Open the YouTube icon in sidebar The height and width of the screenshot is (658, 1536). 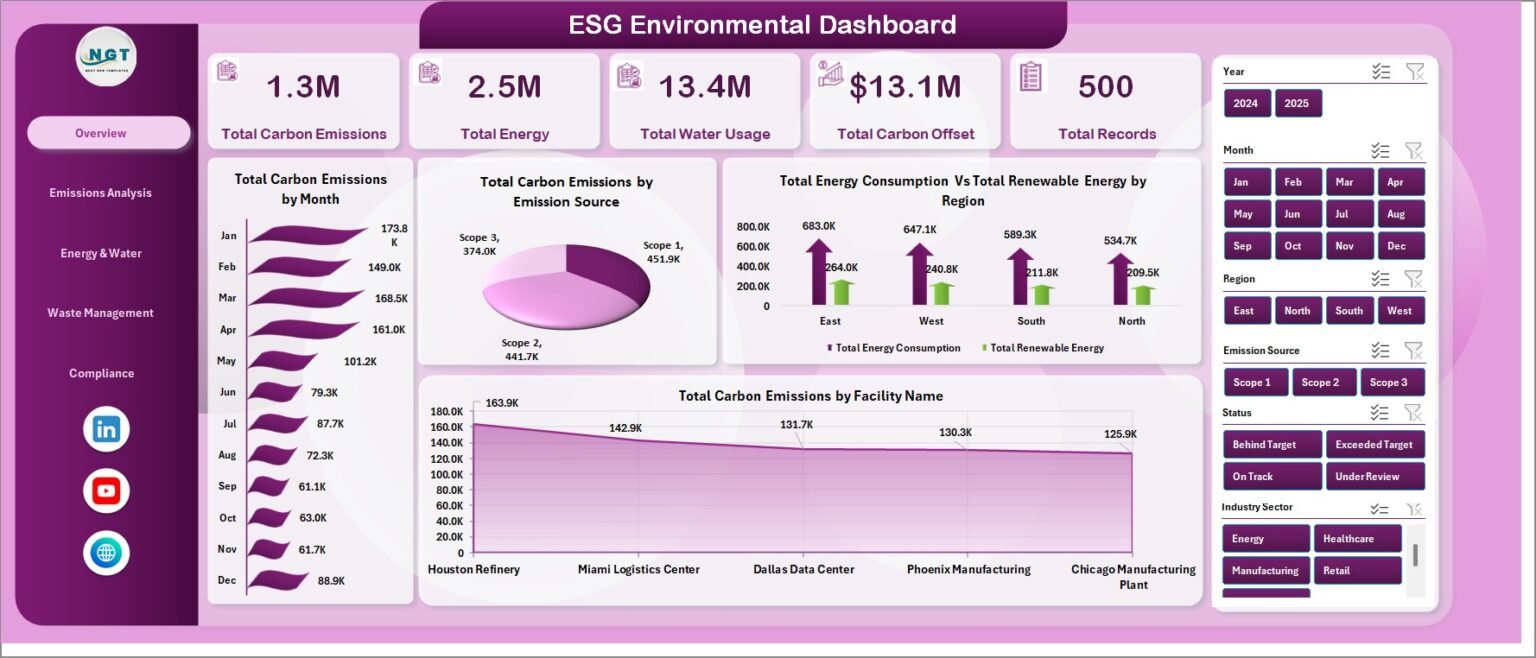pyautogui.click(x=106, y=491)
